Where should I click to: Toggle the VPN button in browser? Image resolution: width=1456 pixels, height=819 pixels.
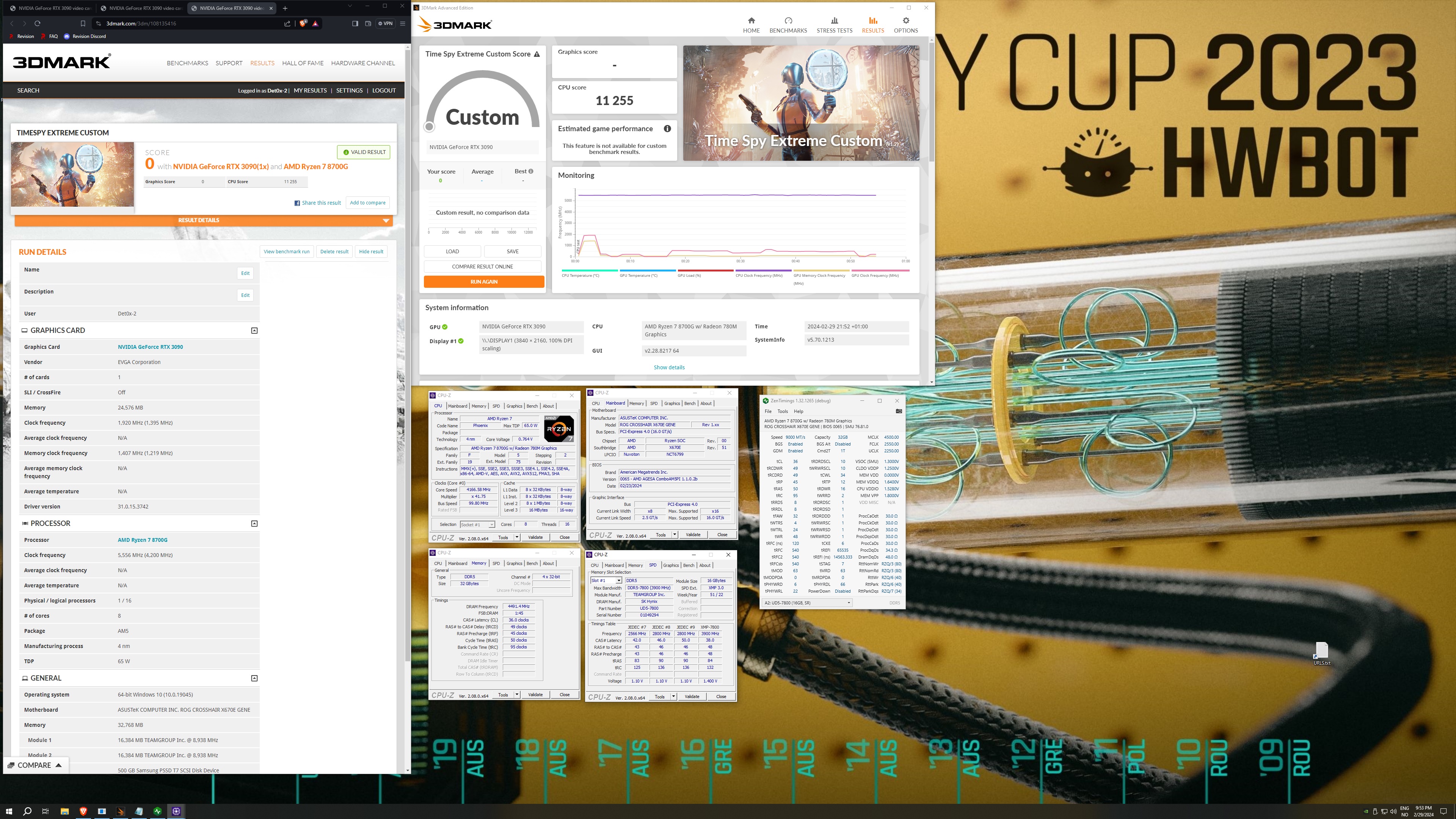[x=386, y=23]
